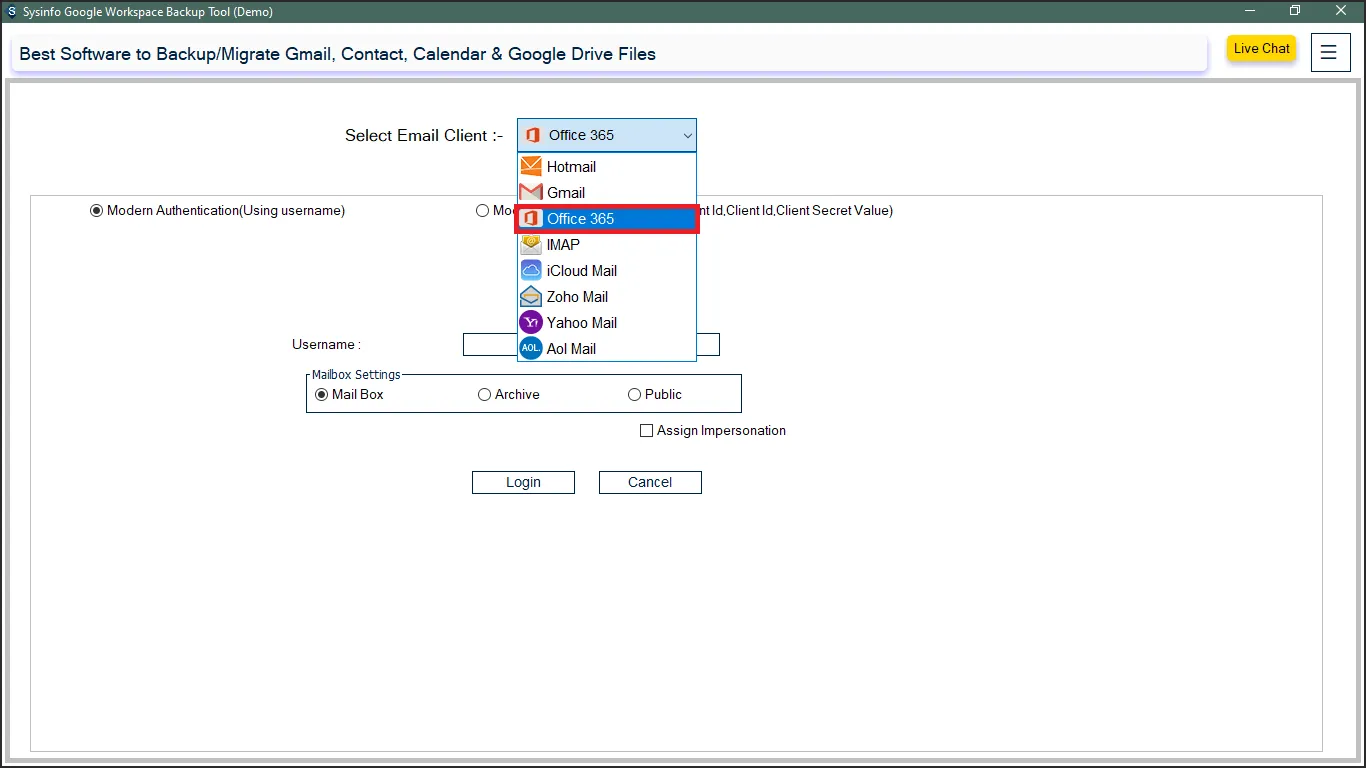This screenshot has height=768, width=1366.
Task: Choose the Archive mailbox option
Action: tap(485, 395)
